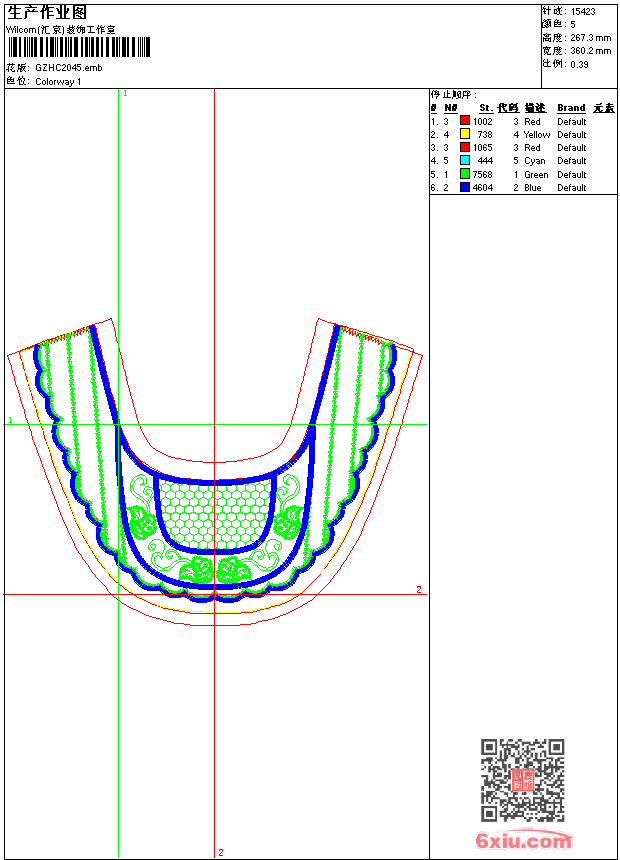Image resolution: width=620 pixels, height=860 pixels.
Task: Click the St. column header
Action: [x=485, y=108]
